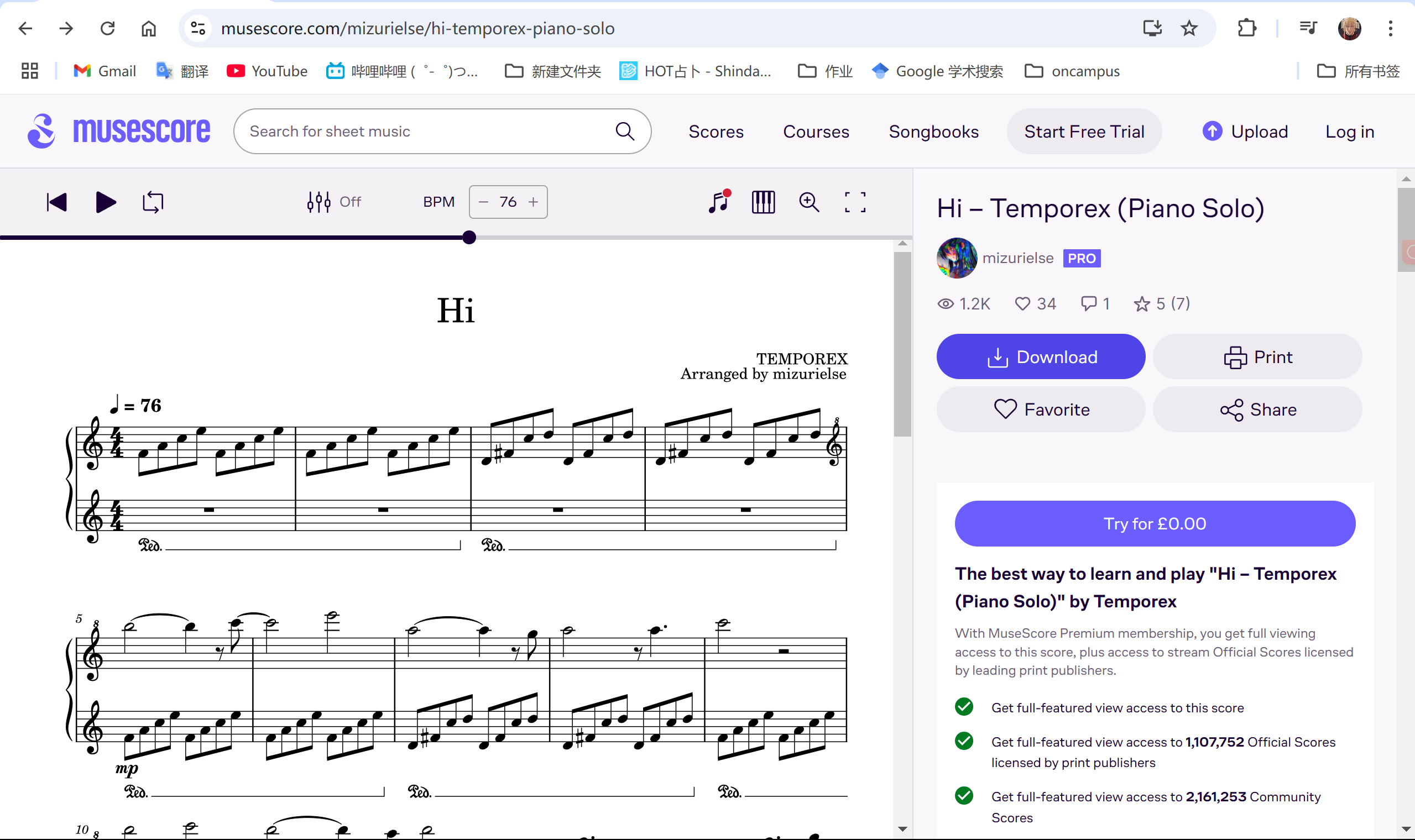The image size is (1415, 840).
Task: Click the Share button
Action: coord(1257,410)
